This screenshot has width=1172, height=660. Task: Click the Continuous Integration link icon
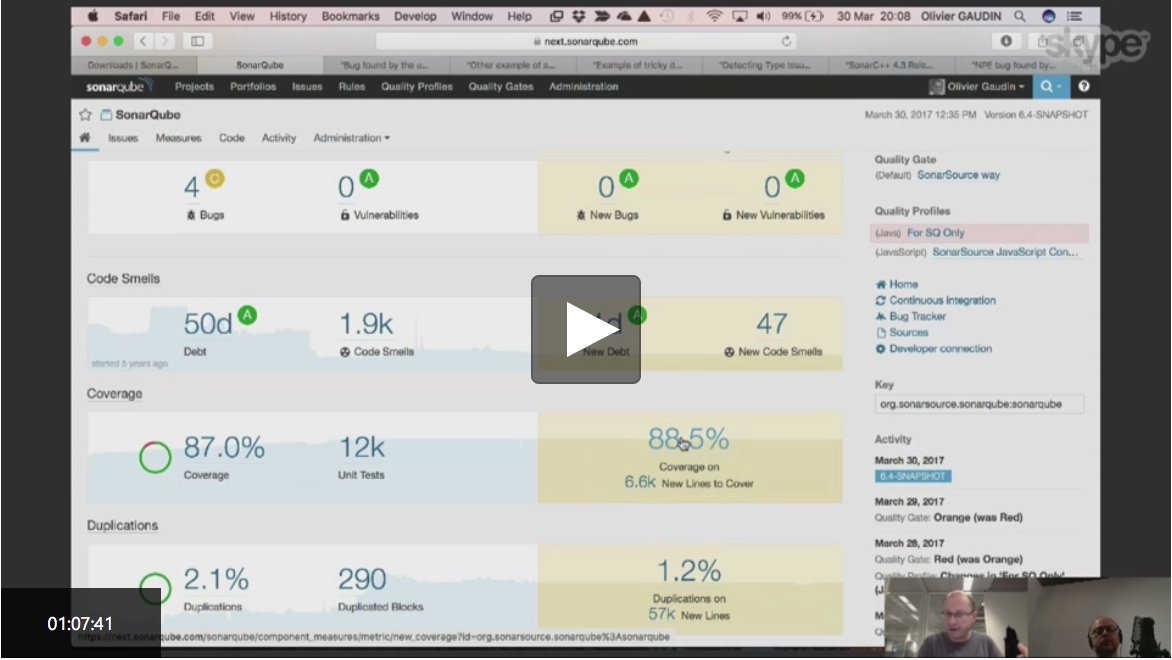click(x=881, y=300)
